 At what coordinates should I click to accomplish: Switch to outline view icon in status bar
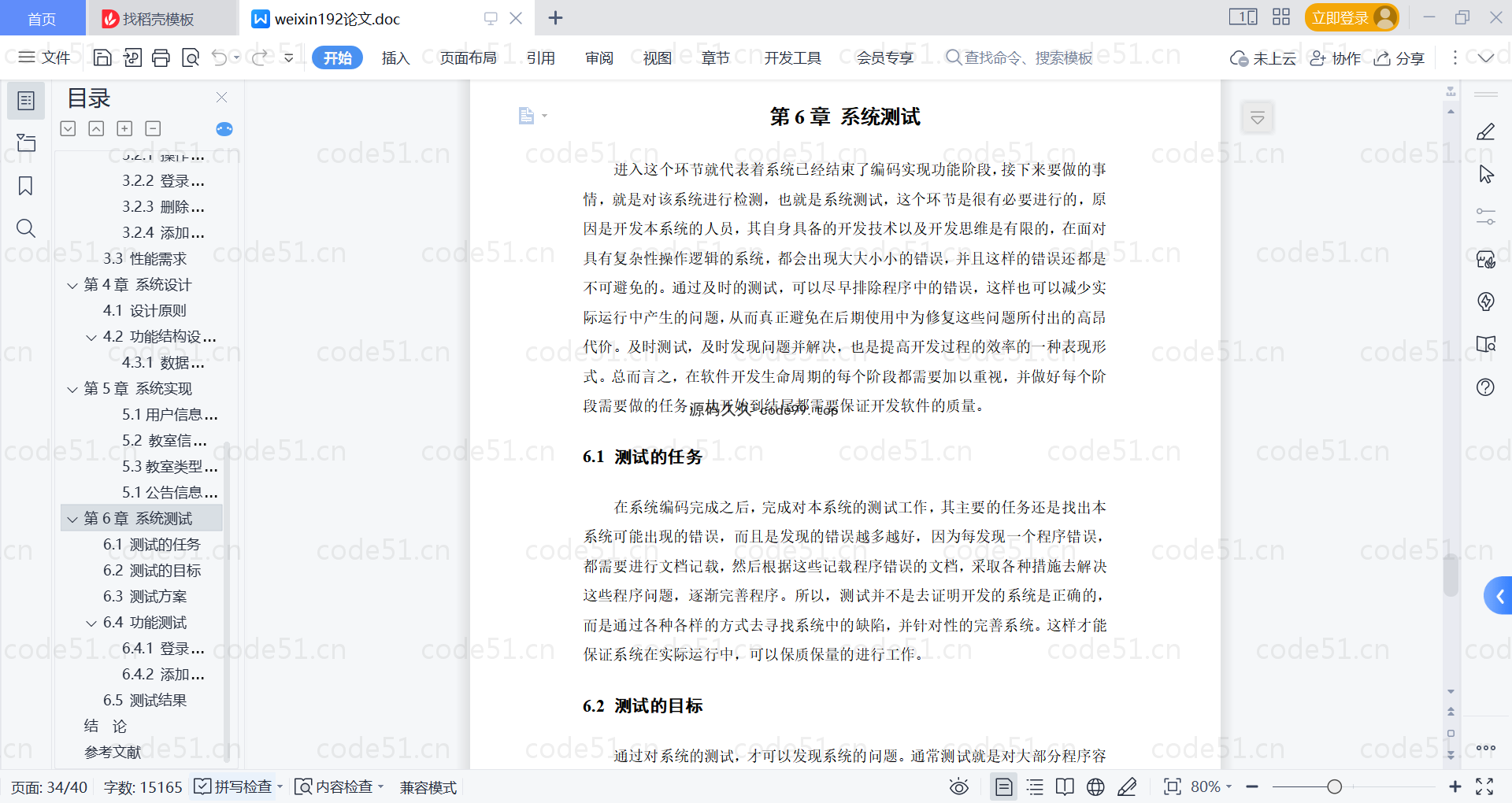pos(1035,786)
